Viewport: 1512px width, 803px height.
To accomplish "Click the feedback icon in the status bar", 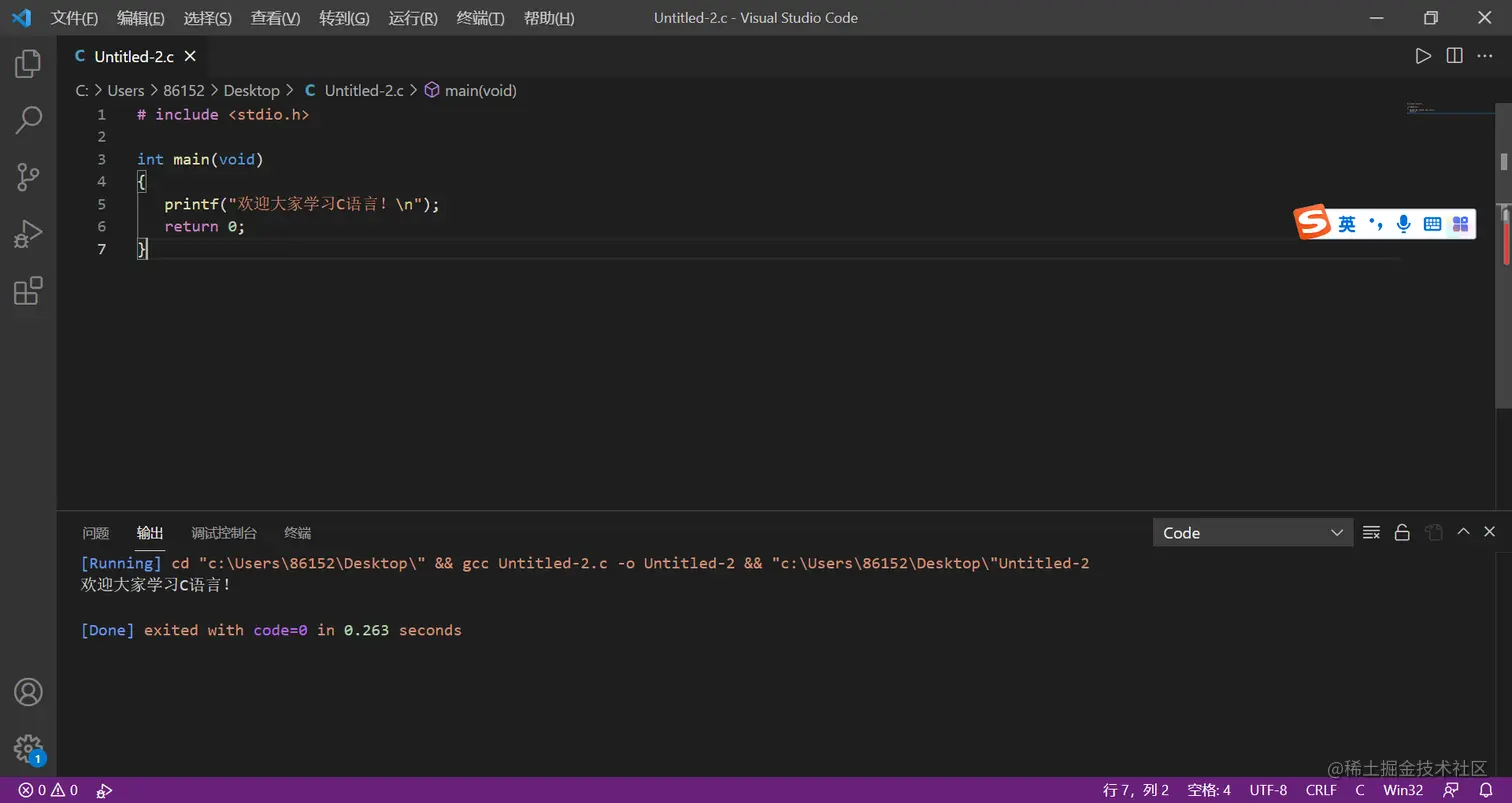I will [x=1451, y=790].
